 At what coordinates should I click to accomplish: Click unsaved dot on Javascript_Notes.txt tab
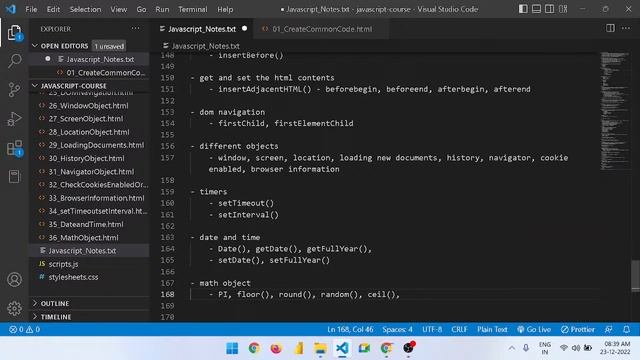click(x=244, y=29)
